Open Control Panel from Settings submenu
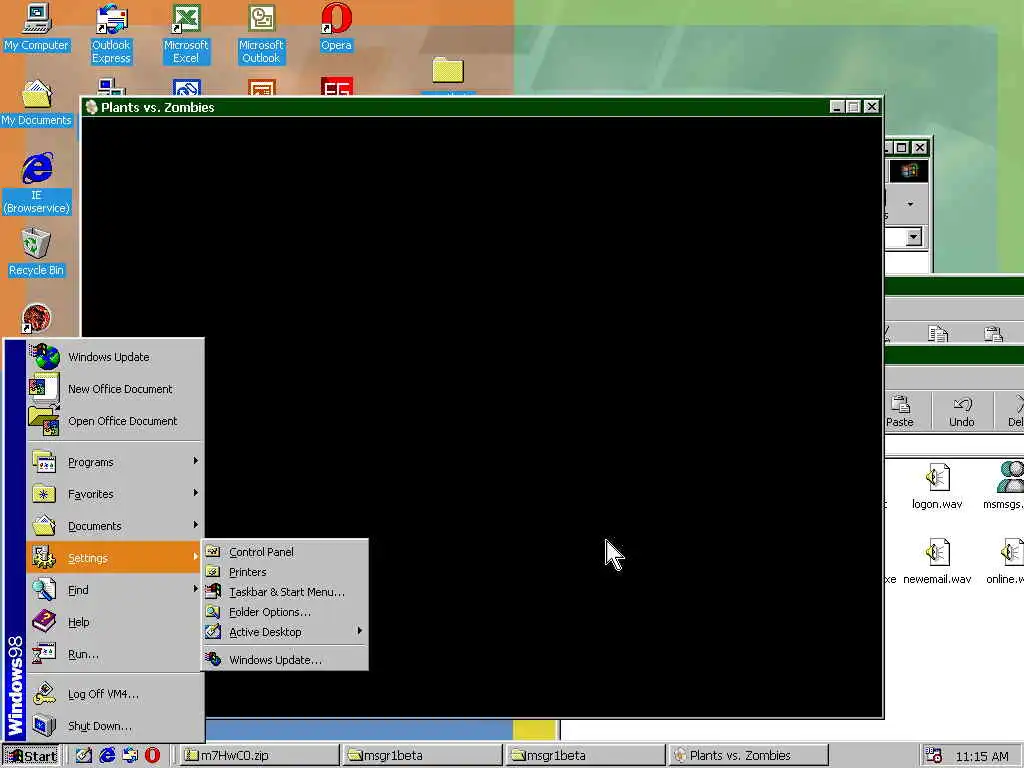 (x=285, y=552)
